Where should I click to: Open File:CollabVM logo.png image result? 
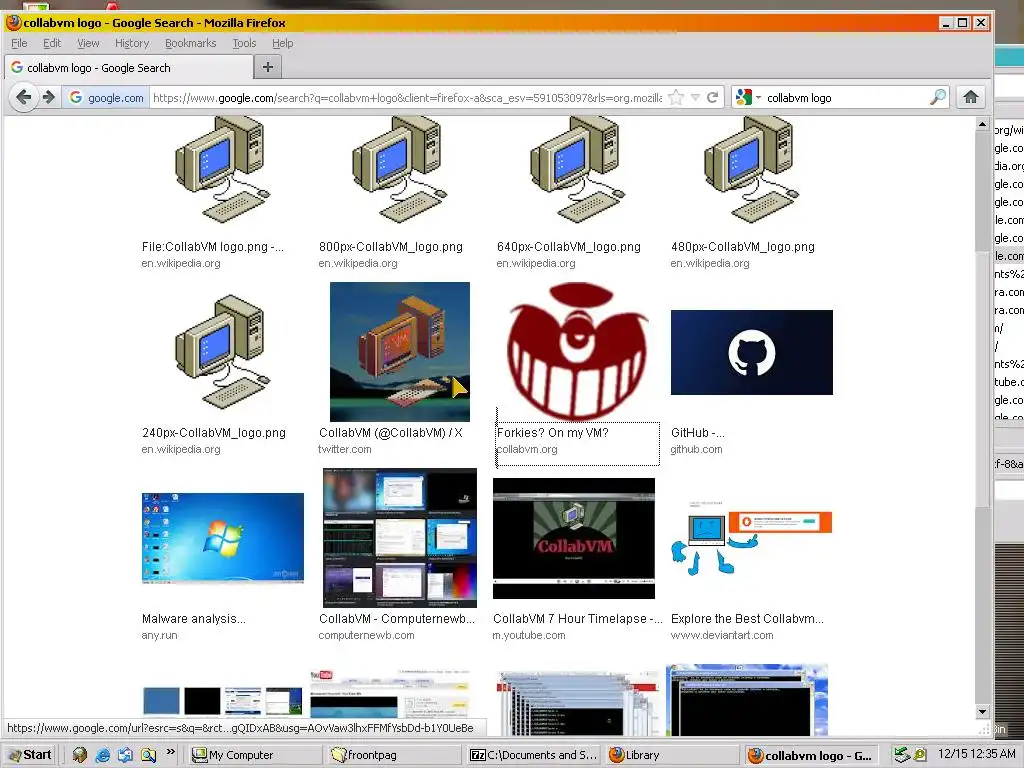[222, 169]
